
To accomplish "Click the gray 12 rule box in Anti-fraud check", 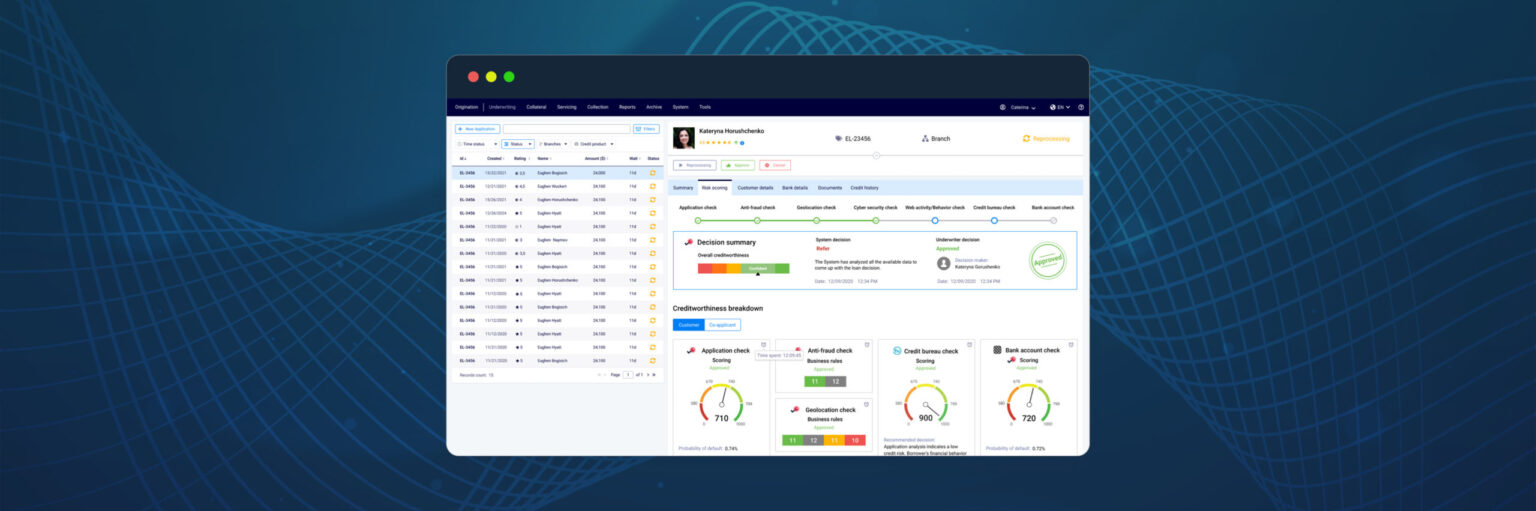I will pyautogui.click(x=836, y=381).
